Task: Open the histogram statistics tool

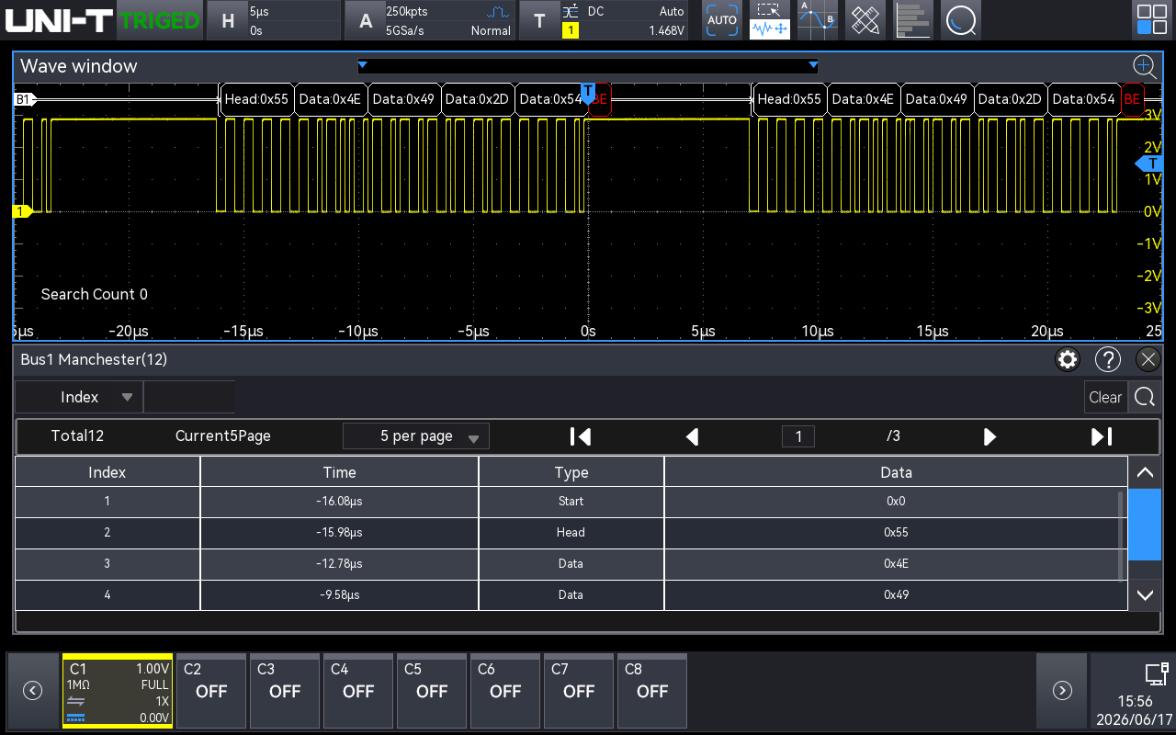Action: click(913, 20)
